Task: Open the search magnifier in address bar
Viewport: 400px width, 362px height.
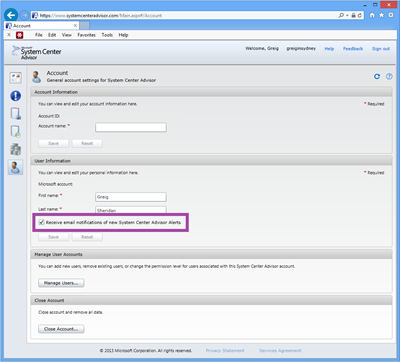Action: point(341,15)
